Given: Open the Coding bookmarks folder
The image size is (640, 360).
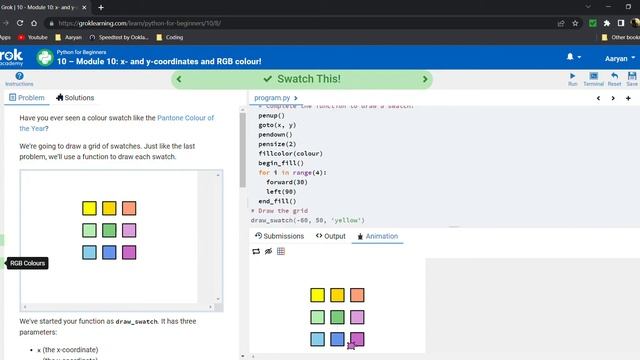Looking at the screenshot, I should pos(170,37).
